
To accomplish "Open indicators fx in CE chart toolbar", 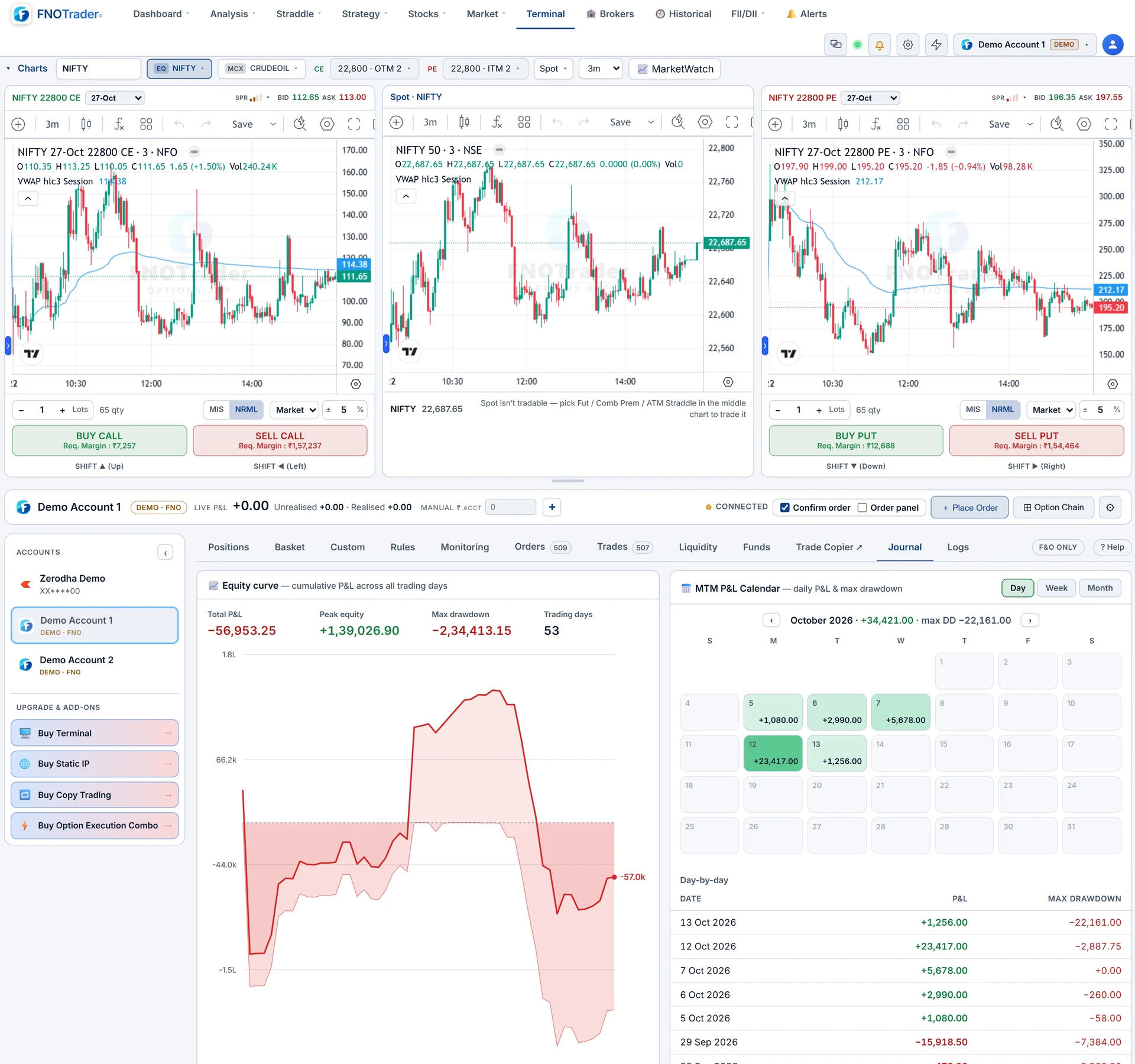I will (118, 124).
